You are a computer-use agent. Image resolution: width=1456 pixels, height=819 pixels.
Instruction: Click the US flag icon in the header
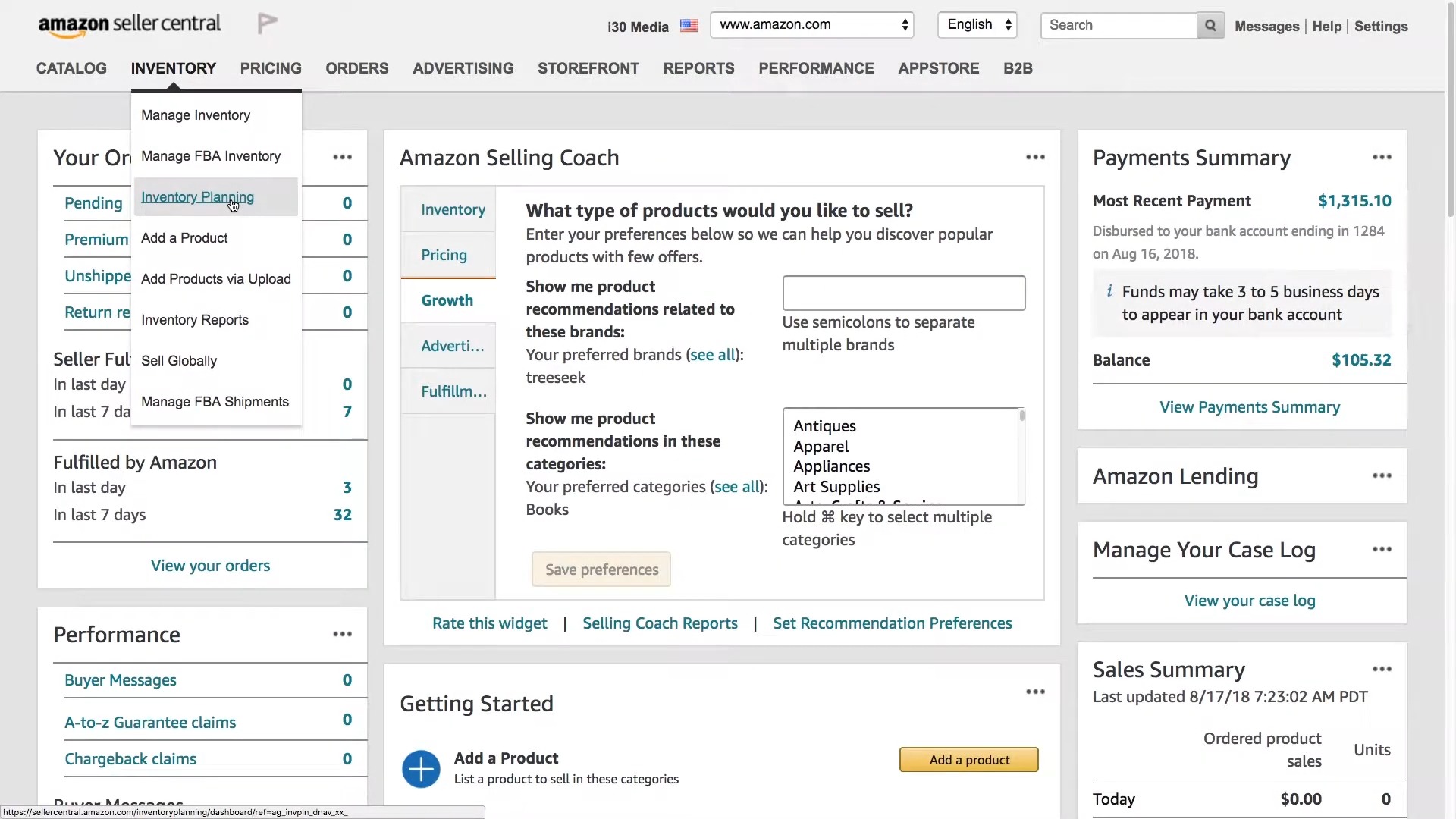coord(689,25)
